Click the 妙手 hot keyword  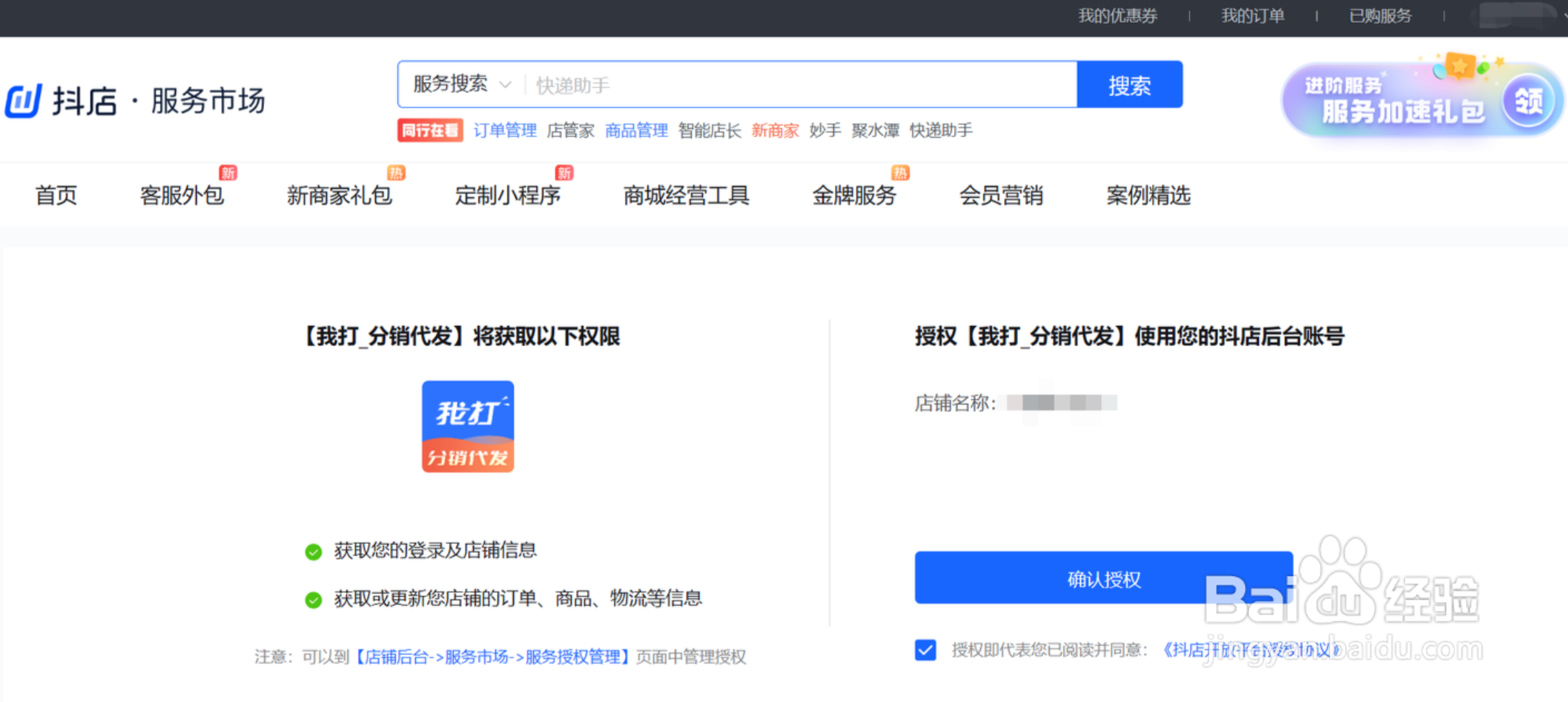pyautogui.click(x=825, y=130)
